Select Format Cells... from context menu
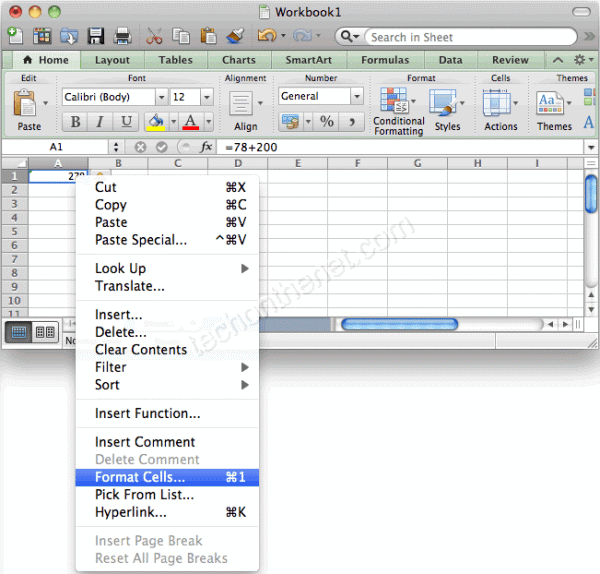This screenshot has width=600, height=574. [140, 477]
